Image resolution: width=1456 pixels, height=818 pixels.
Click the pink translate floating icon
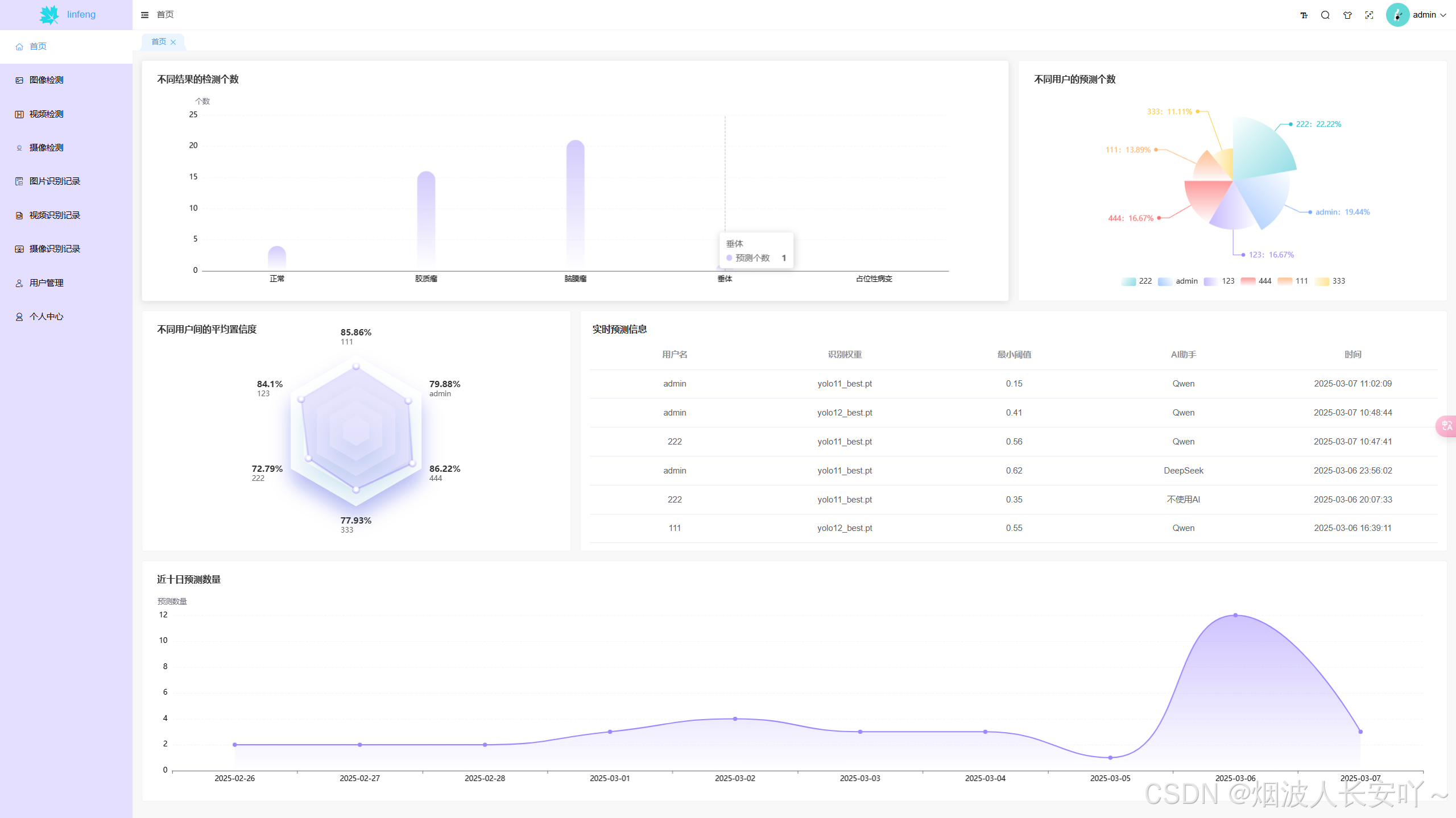tap(1446, 426)
